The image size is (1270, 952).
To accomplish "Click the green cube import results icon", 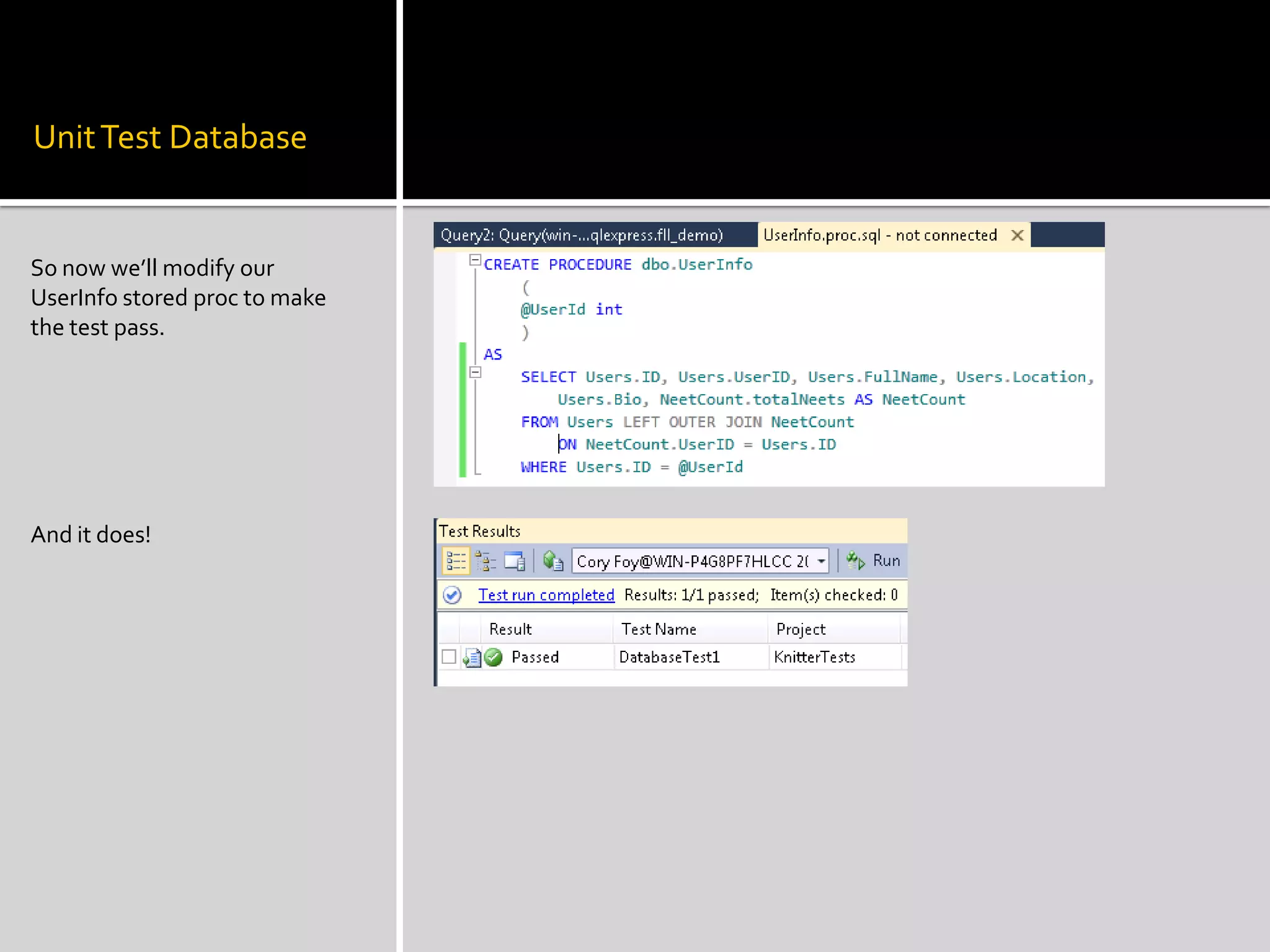I will point(553,561).
